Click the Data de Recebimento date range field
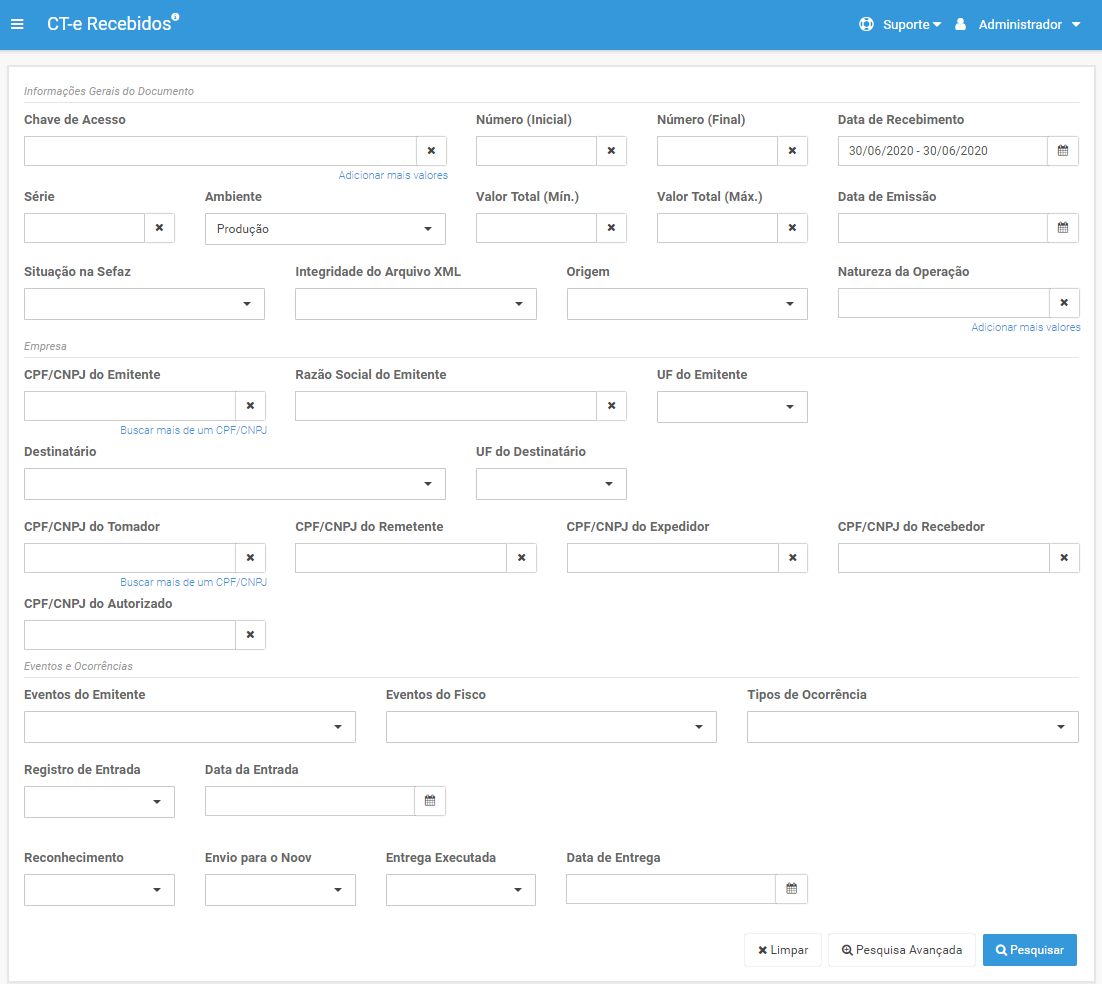This screenshot has width=1102, height=989. coord(942,151)
